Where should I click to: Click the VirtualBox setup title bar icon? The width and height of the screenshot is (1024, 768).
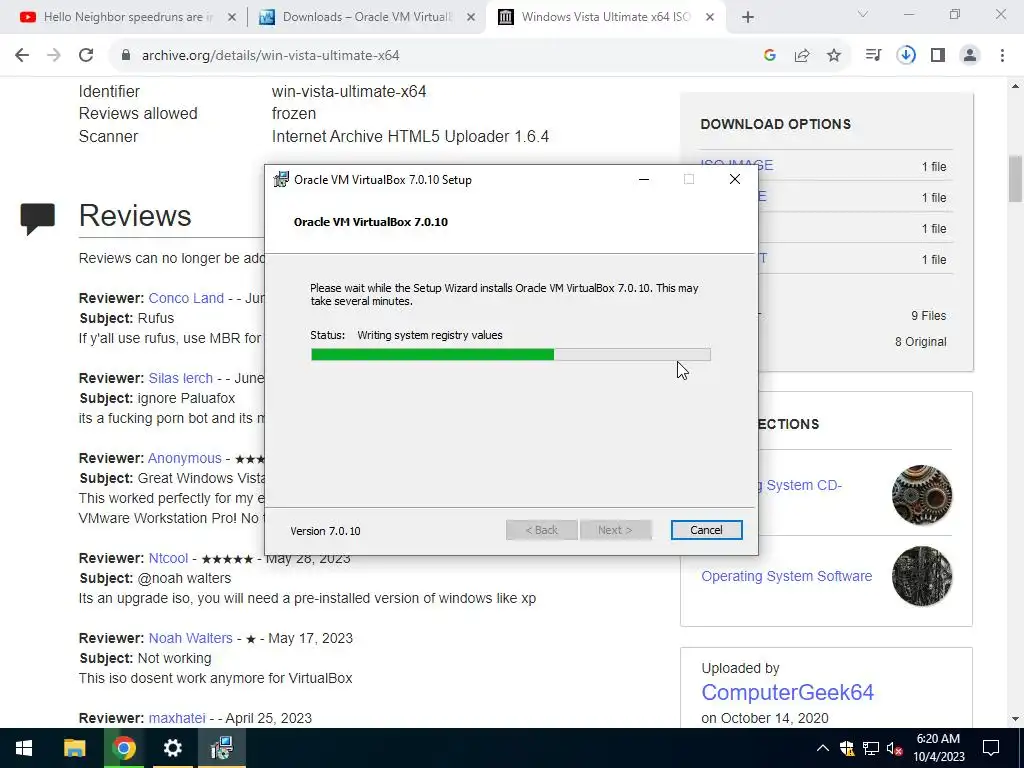[281, 179]
